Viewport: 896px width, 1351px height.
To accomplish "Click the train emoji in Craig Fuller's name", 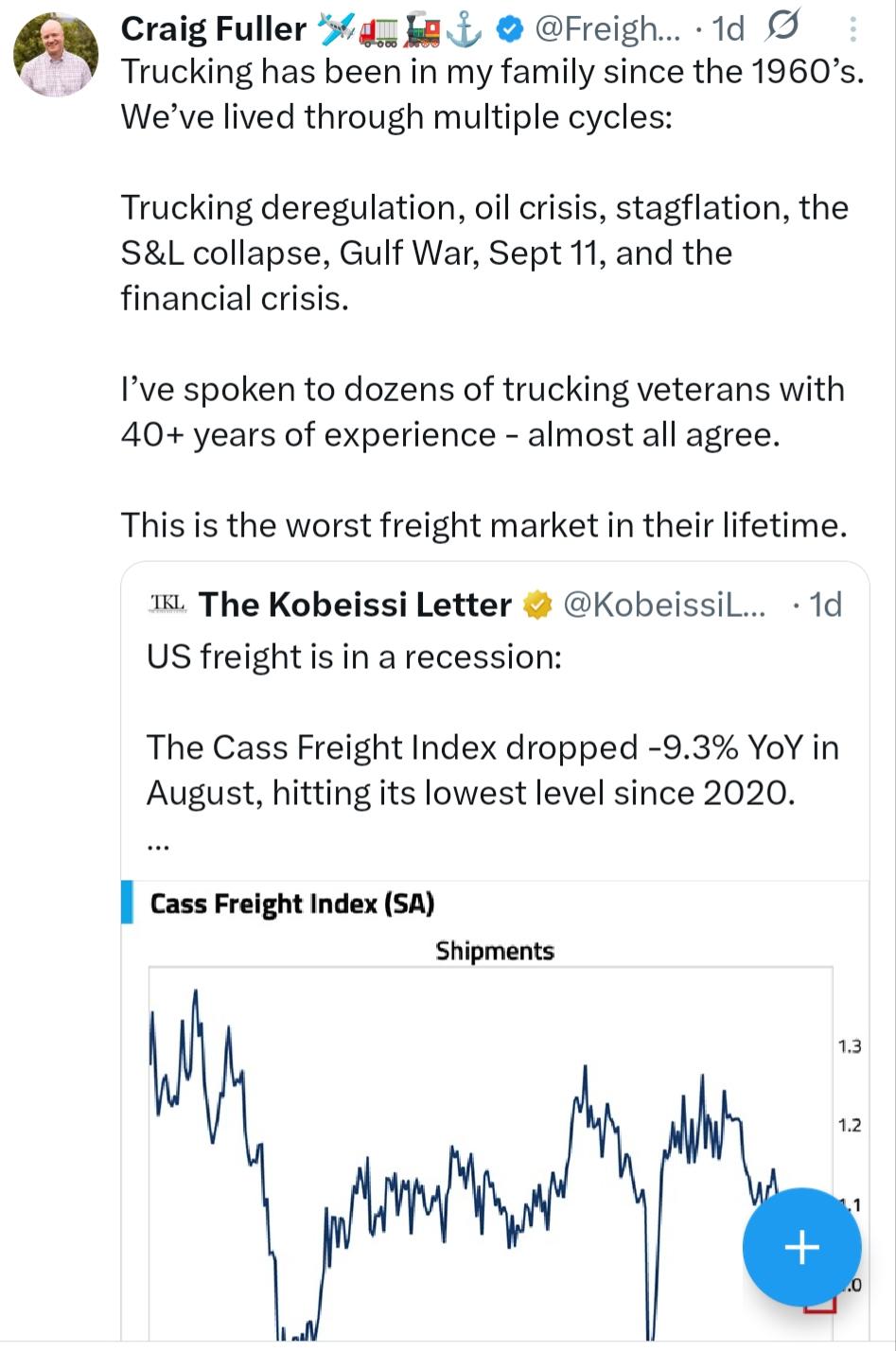I will (x=422, y=30).
